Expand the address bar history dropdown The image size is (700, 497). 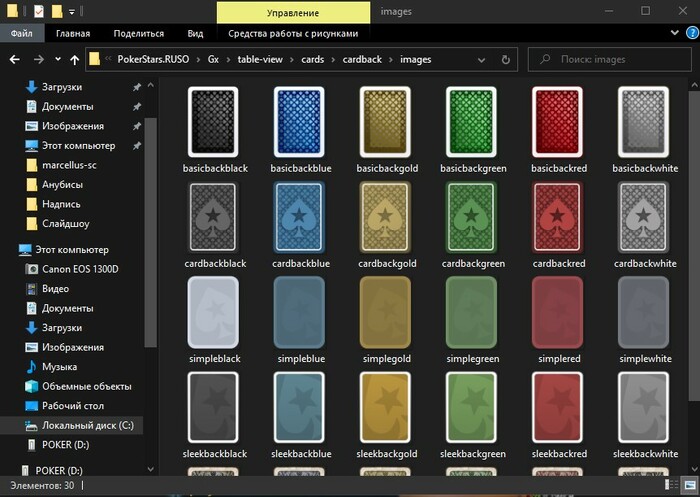(x=481, y=60)
